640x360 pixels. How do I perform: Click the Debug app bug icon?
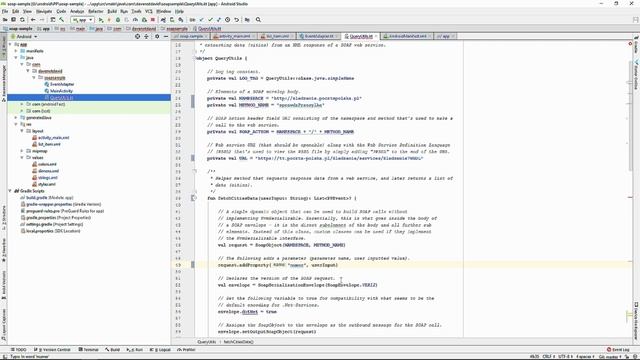point(118,20)
